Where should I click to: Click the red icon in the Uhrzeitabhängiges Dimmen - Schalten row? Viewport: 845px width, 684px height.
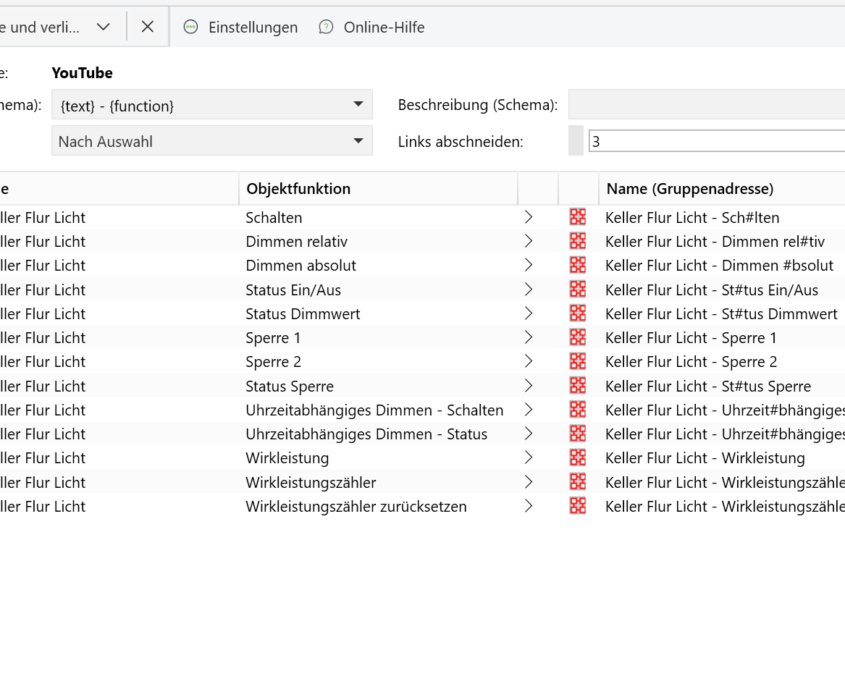click(578, 410)
